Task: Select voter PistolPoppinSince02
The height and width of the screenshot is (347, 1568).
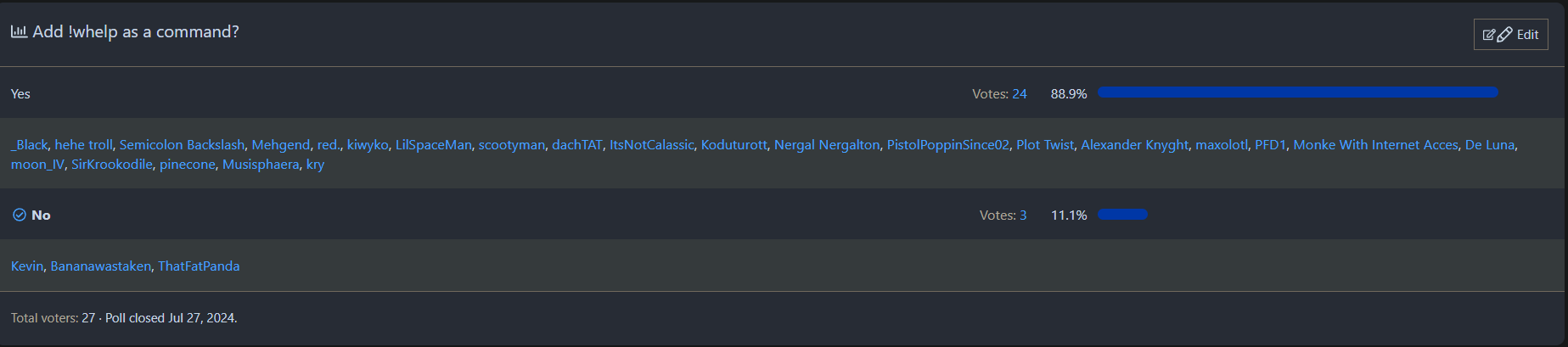Action: [x=947, y=145]
